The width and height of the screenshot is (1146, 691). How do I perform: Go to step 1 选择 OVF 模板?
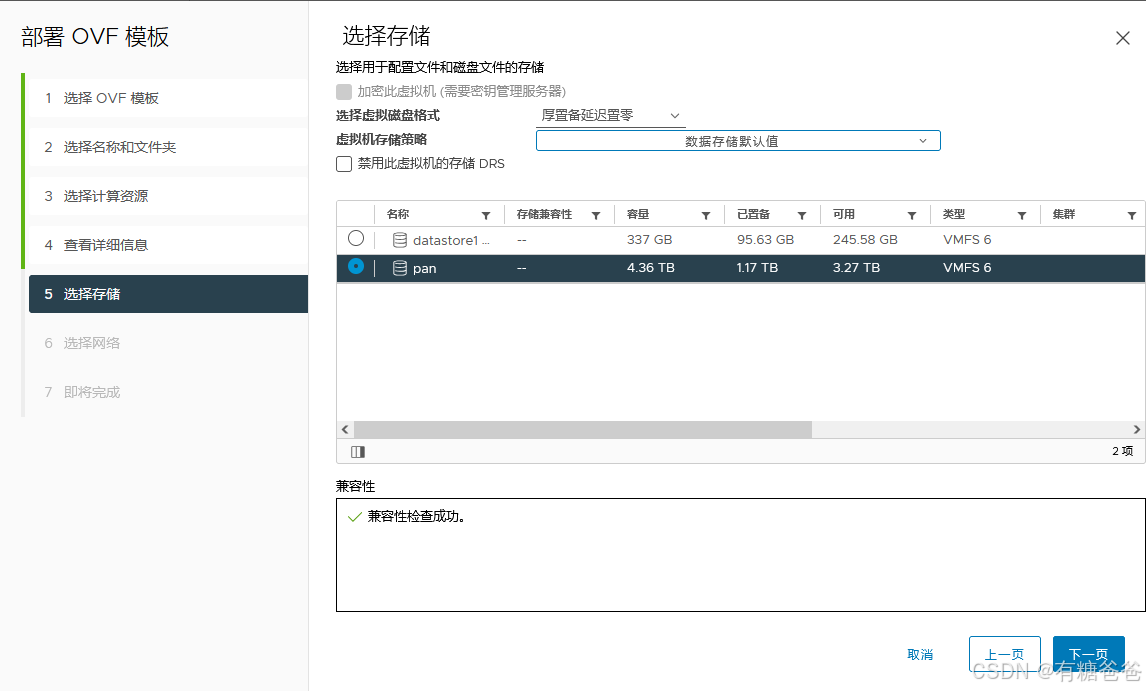(x=168, y=98)
